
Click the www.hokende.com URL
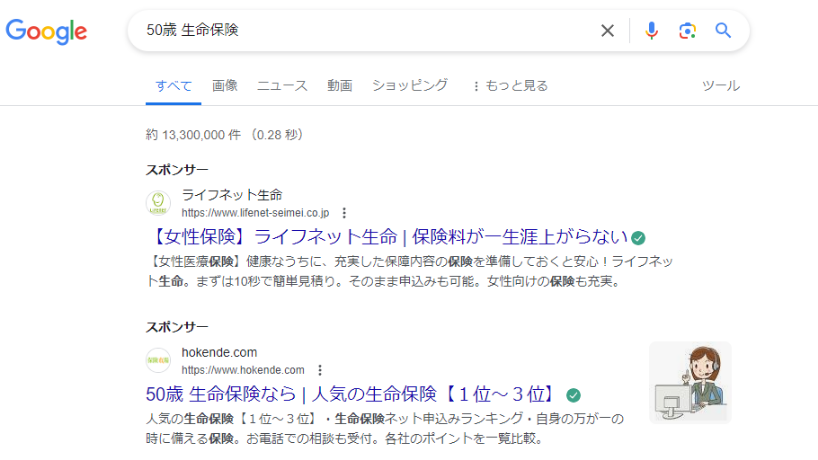pos(243,370)
